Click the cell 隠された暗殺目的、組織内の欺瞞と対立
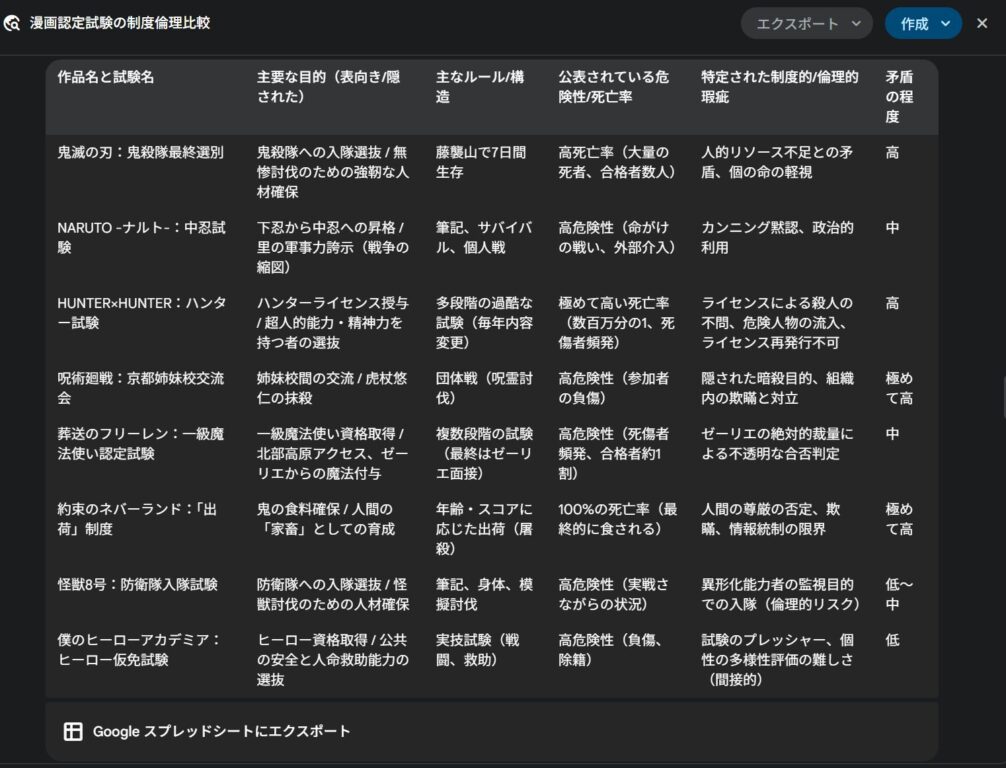 coord(777,388)
